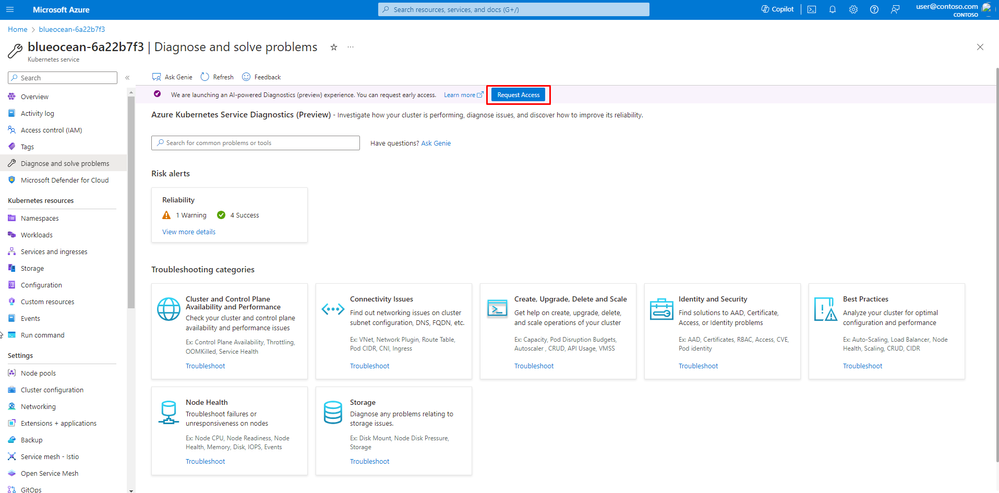This screenshot has width=999, height=493.
Task: Troubleshoot Best Practices
Action: [x=863, y=366]
